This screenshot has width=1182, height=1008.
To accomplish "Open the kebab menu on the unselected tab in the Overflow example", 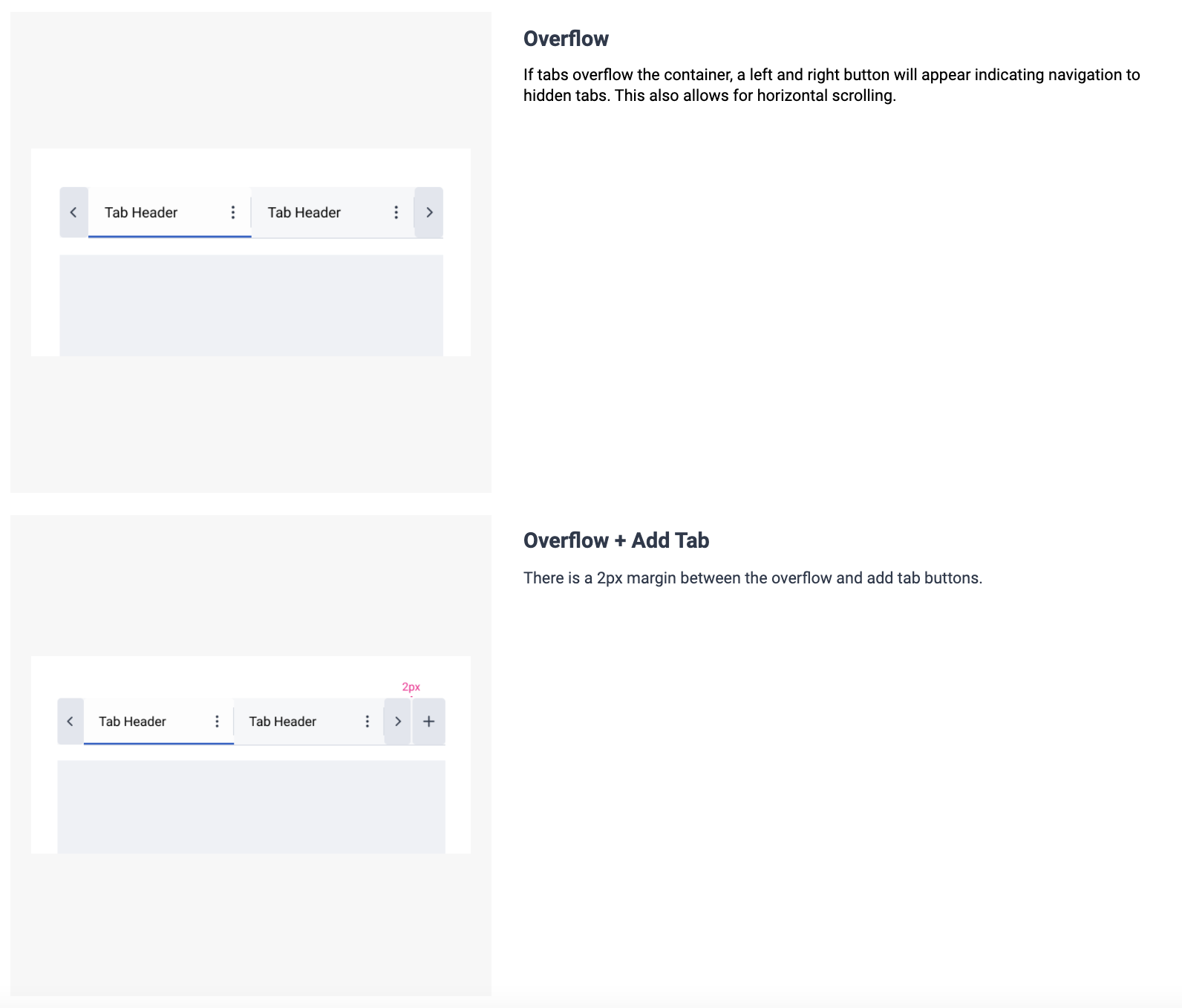I will pyautogui.click(x=396, y=212).
